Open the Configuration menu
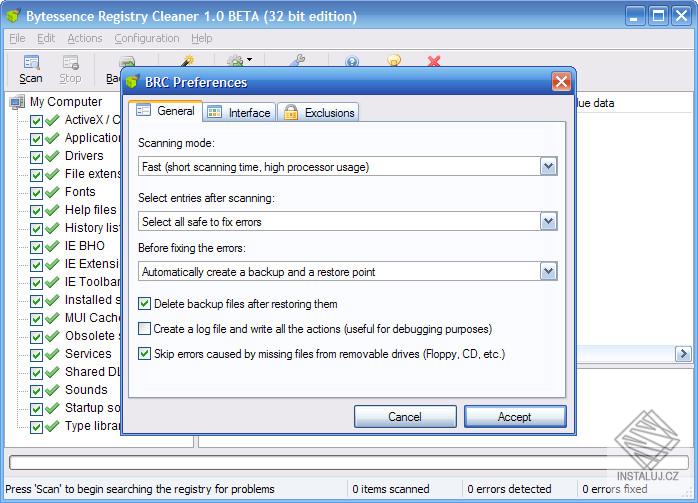This screenshot has height=503, width=698. click(147, 38)
